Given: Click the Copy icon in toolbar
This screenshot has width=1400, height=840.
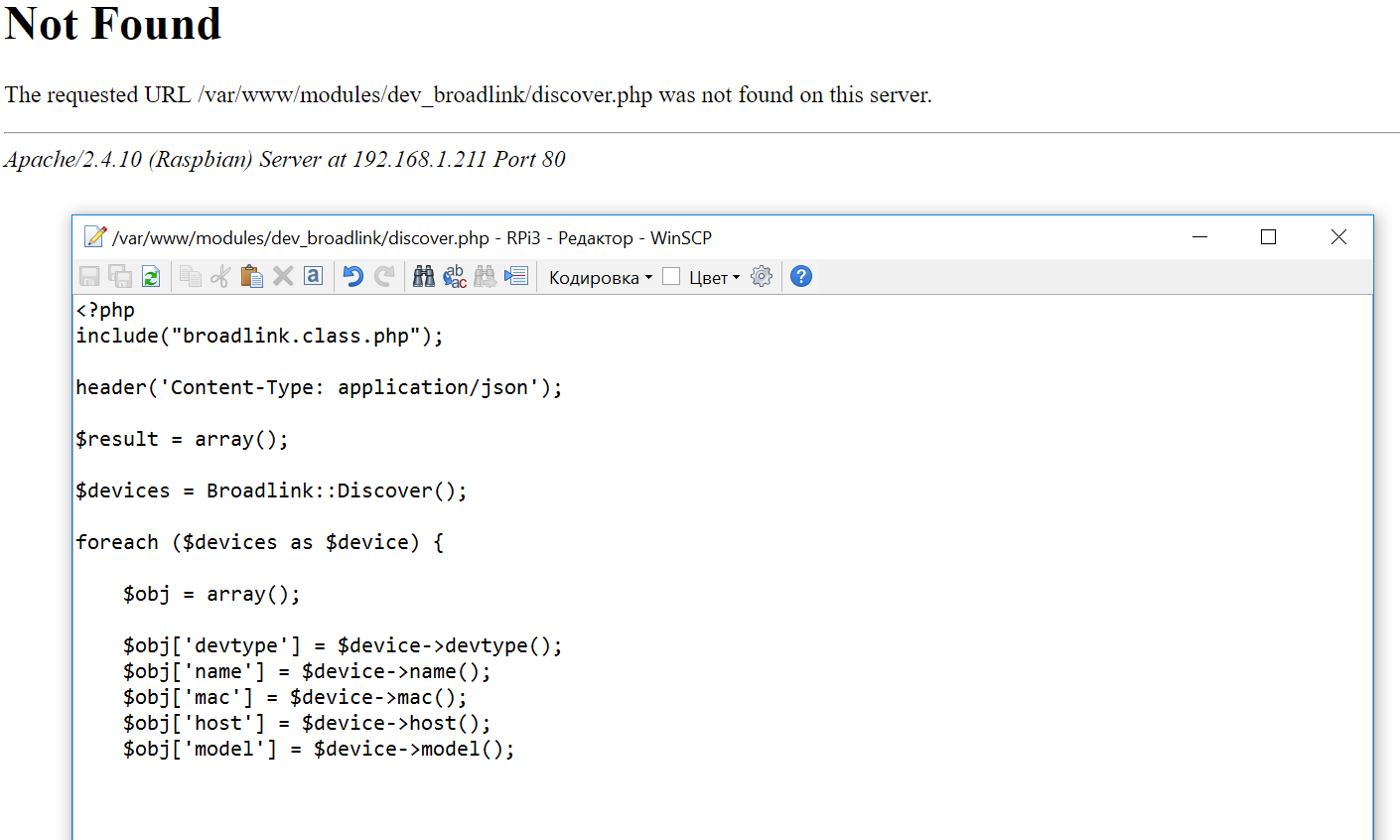Looking at the screenshot, I should click(x=191, y=277).
